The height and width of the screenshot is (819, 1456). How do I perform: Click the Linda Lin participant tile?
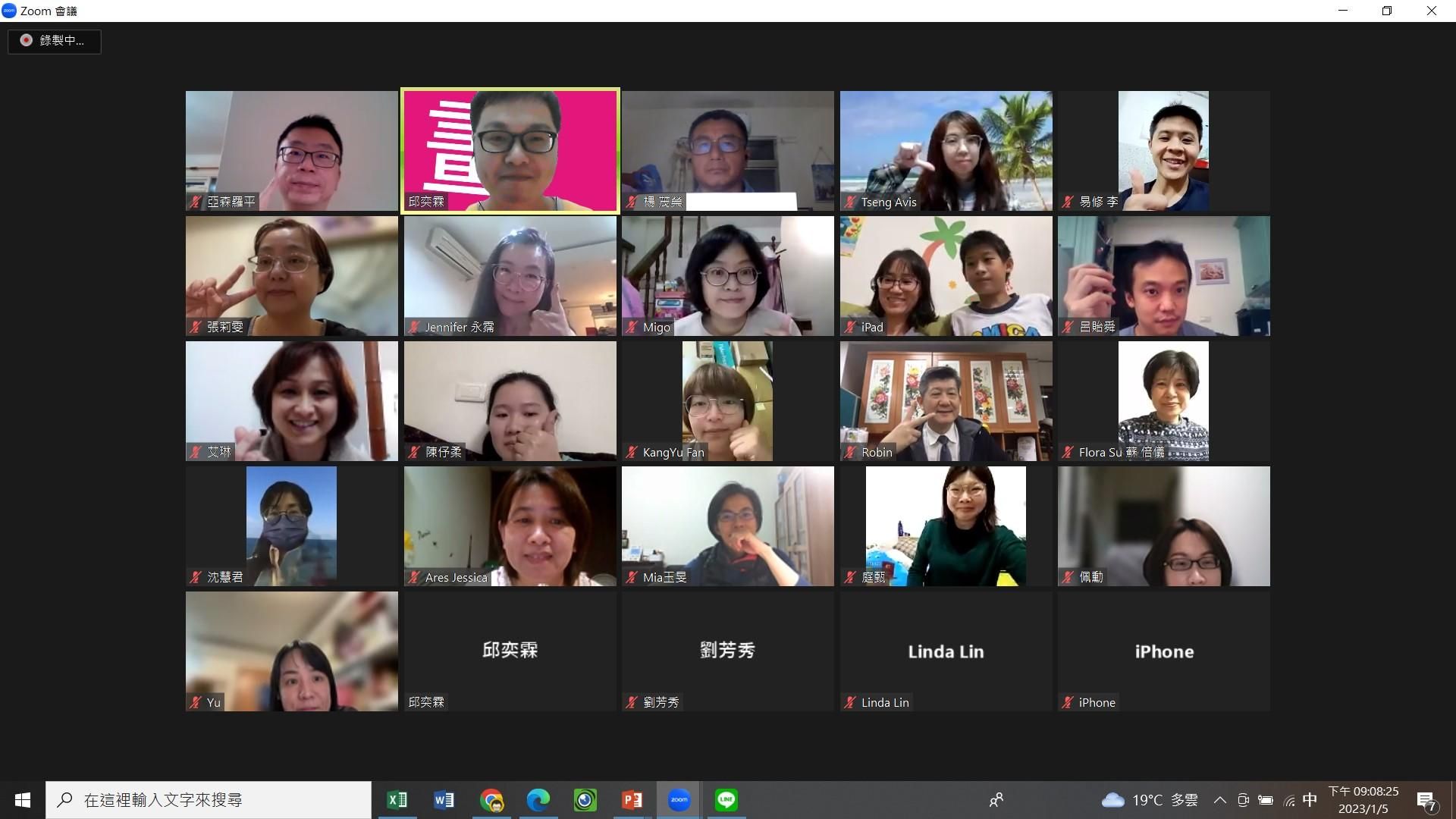pos(946,651)
